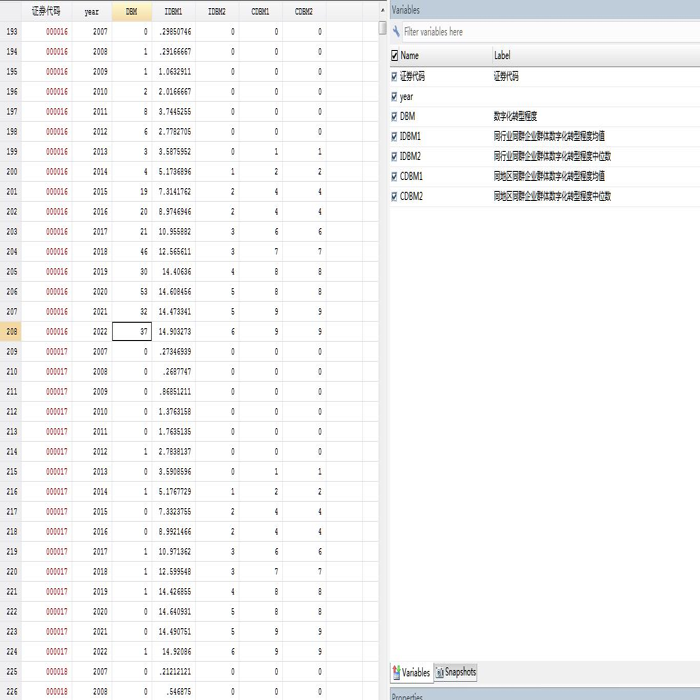Select row number 208 header
The height and width of the screenshot is (700, 700).
point(11,331)
